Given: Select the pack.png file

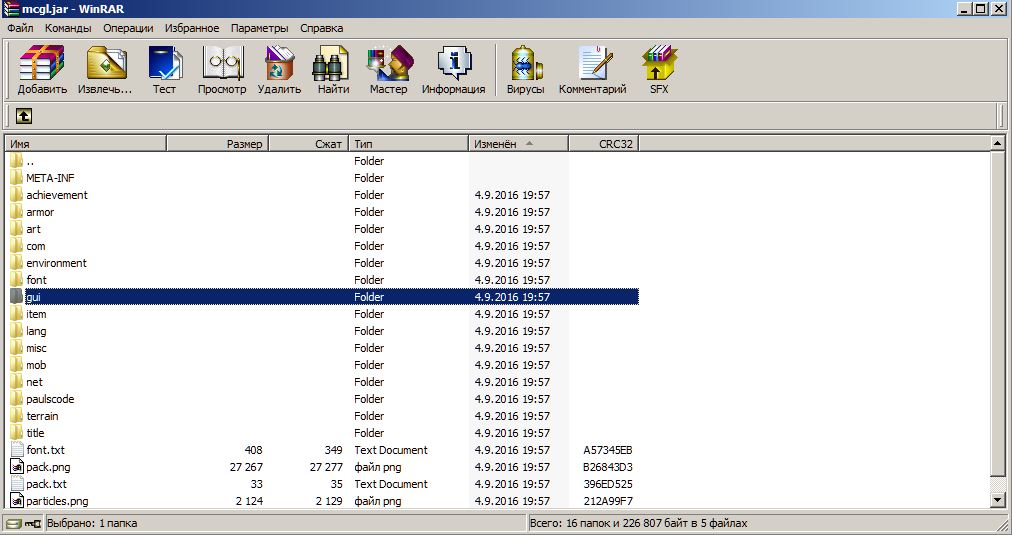Looking at the screenshot, I should point(48,467).
